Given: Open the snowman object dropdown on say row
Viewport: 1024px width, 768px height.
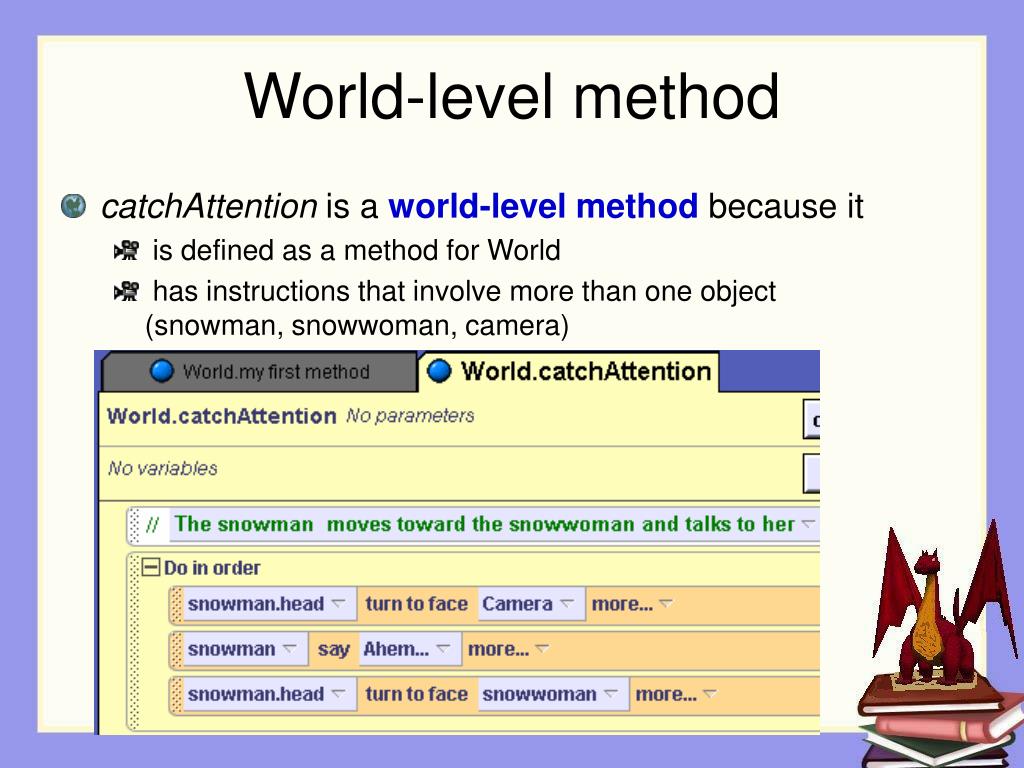Looking at the screenshot, I should tap(289, 648).
